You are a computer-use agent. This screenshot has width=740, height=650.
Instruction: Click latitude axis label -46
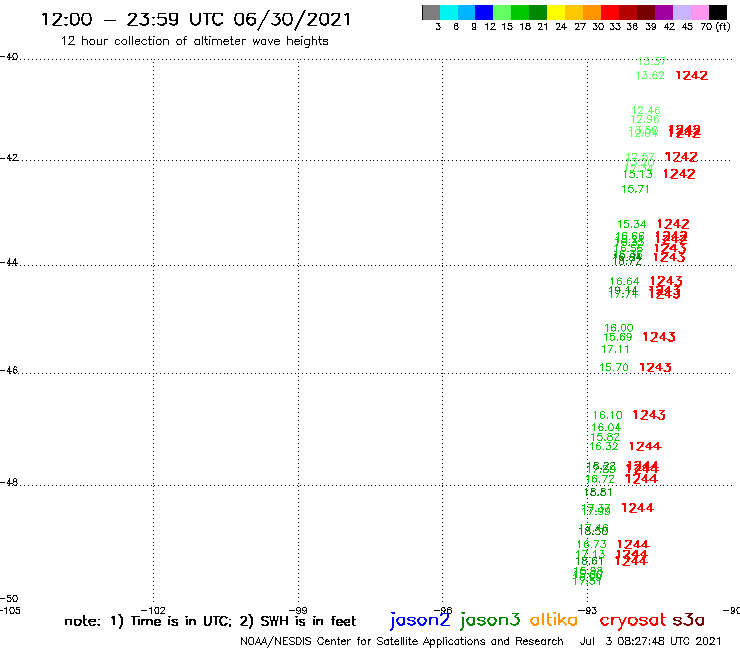pyautogui.click(x=9, y=371)
